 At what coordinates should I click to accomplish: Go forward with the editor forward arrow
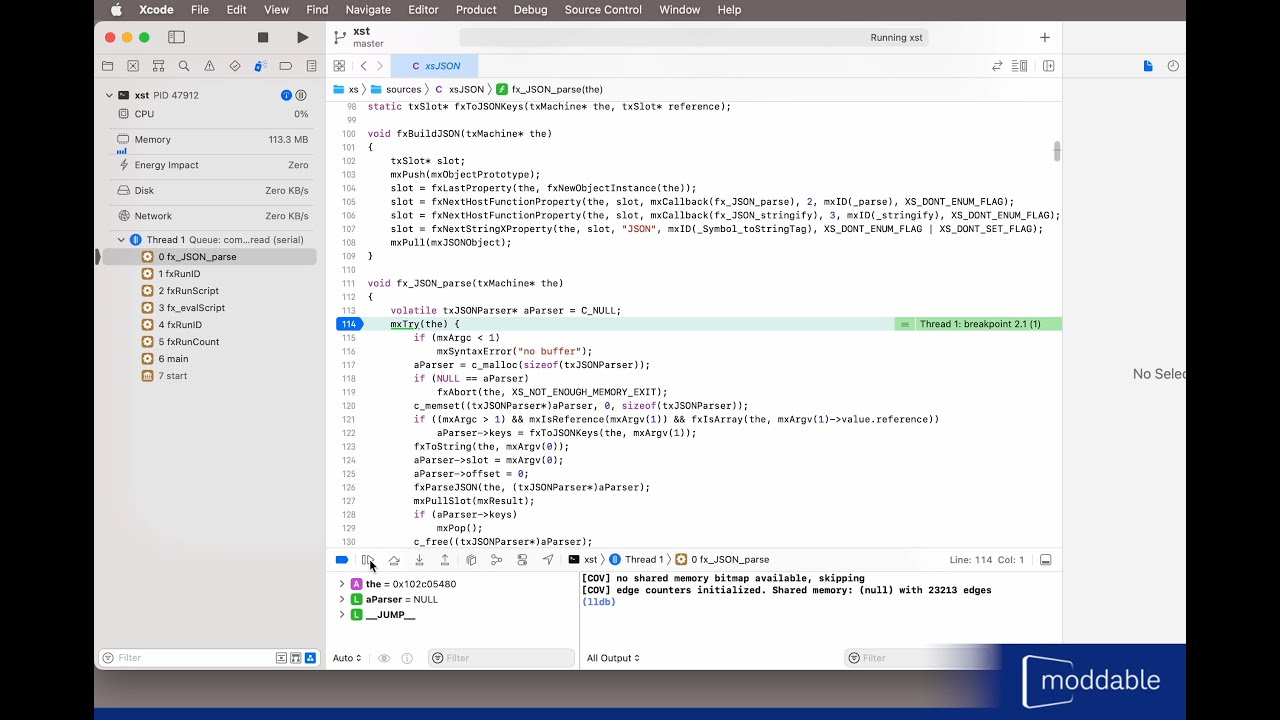380,66
